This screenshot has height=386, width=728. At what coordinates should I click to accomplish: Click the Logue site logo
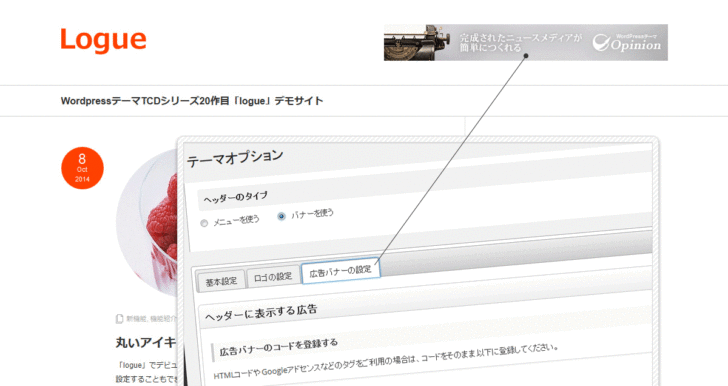tap(103, 40)
